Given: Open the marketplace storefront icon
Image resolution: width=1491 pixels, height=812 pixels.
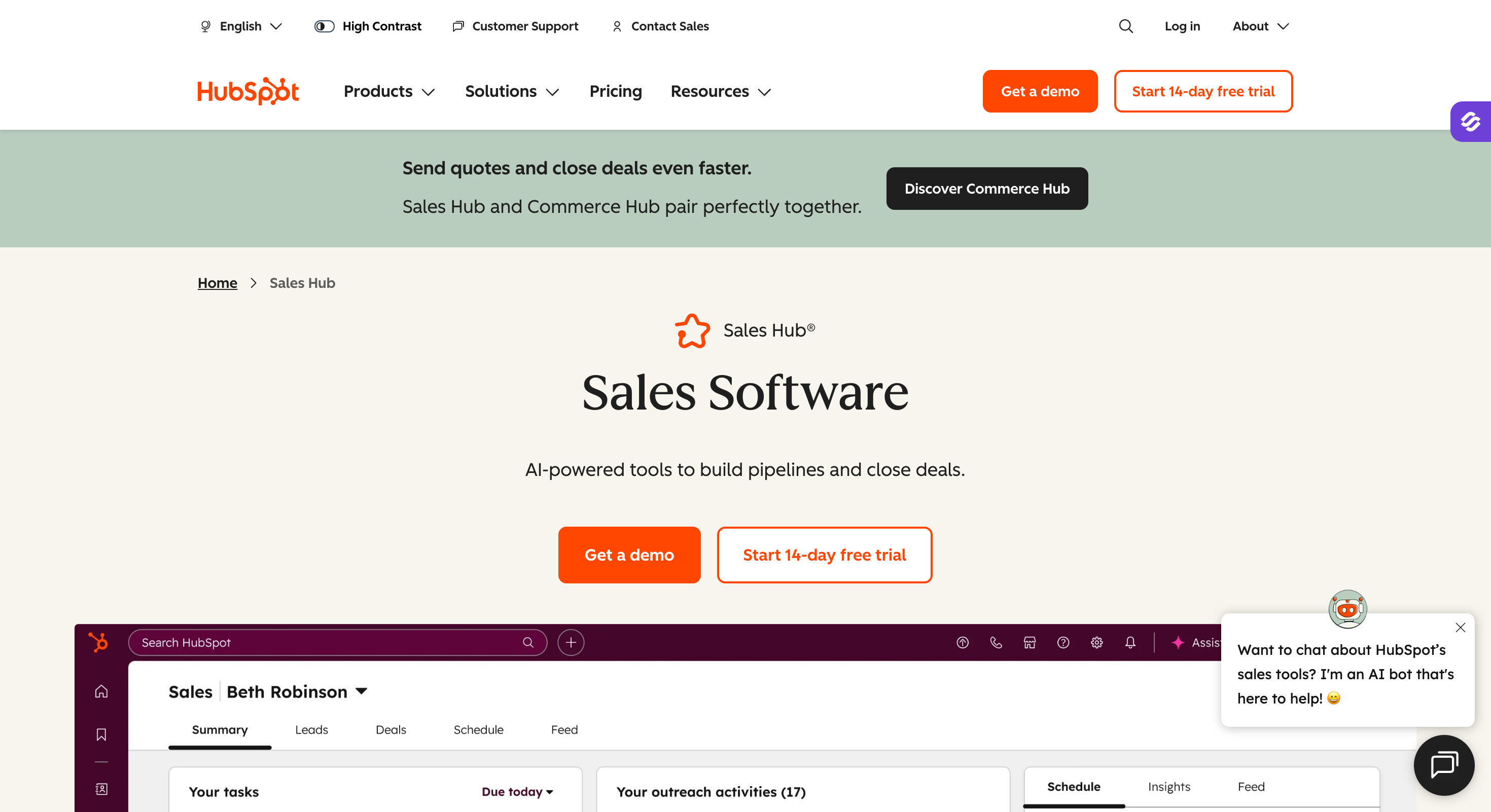Looking at the screenshot, I should [x=1029, y=643].
